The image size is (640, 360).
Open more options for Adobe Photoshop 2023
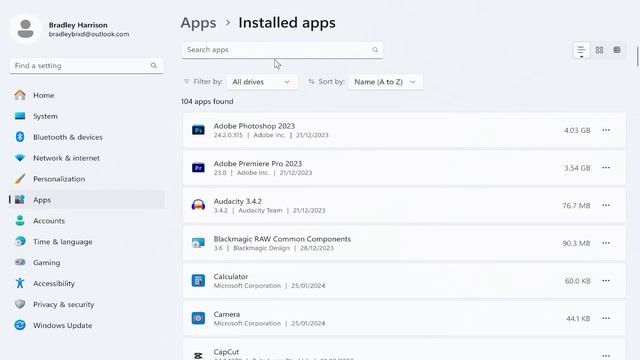point(606,130)
